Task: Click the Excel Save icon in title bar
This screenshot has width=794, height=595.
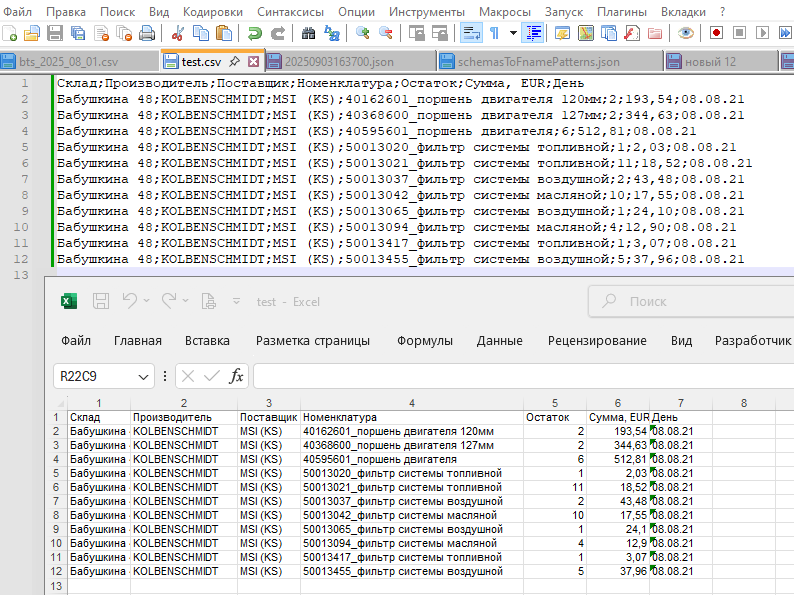Action: 101,301
